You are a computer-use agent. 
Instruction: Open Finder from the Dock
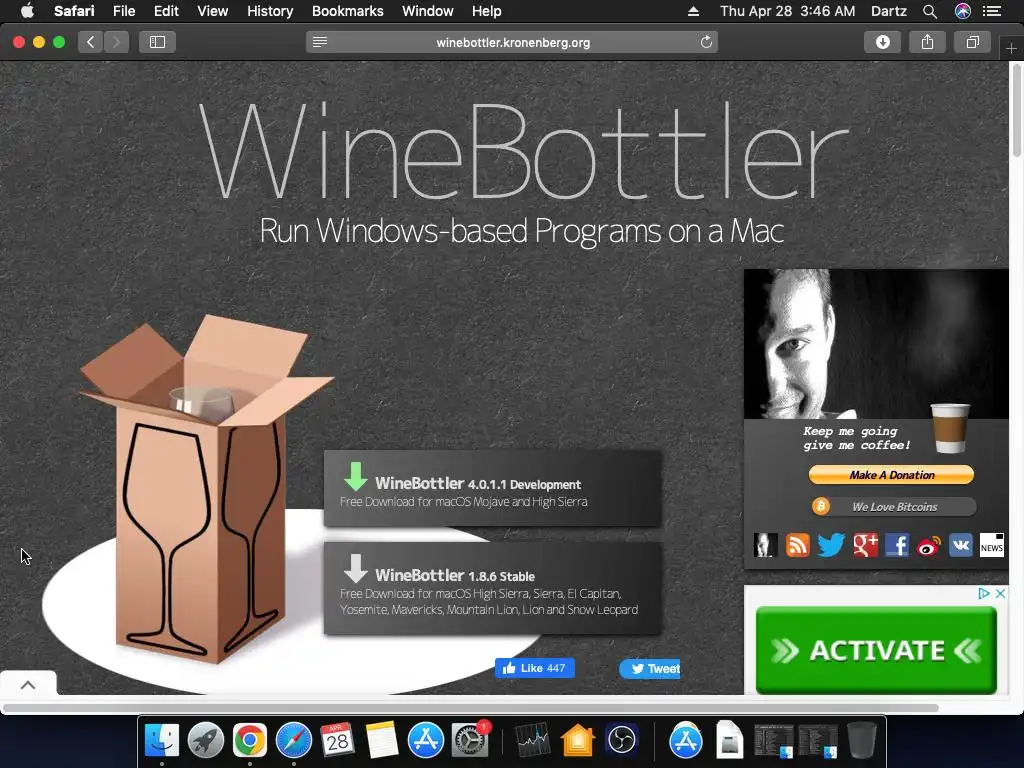click(x=161, y=741)
